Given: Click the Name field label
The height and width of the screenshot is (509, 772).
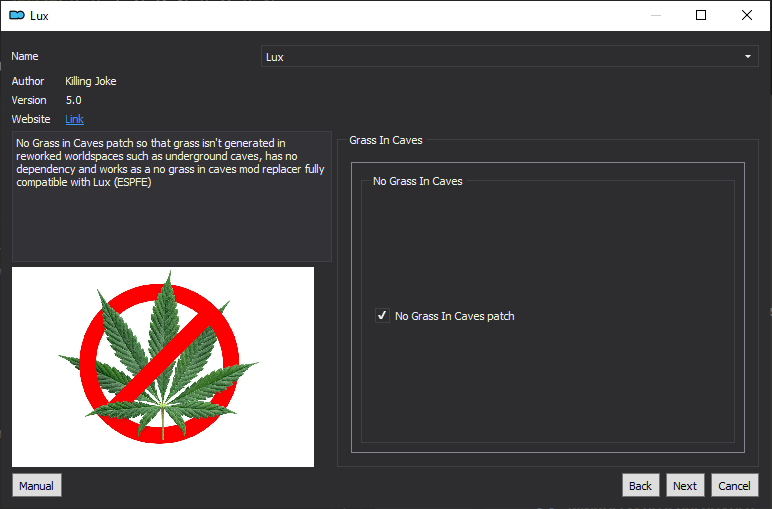Looking at the screenshot, I should coord(25,56).
